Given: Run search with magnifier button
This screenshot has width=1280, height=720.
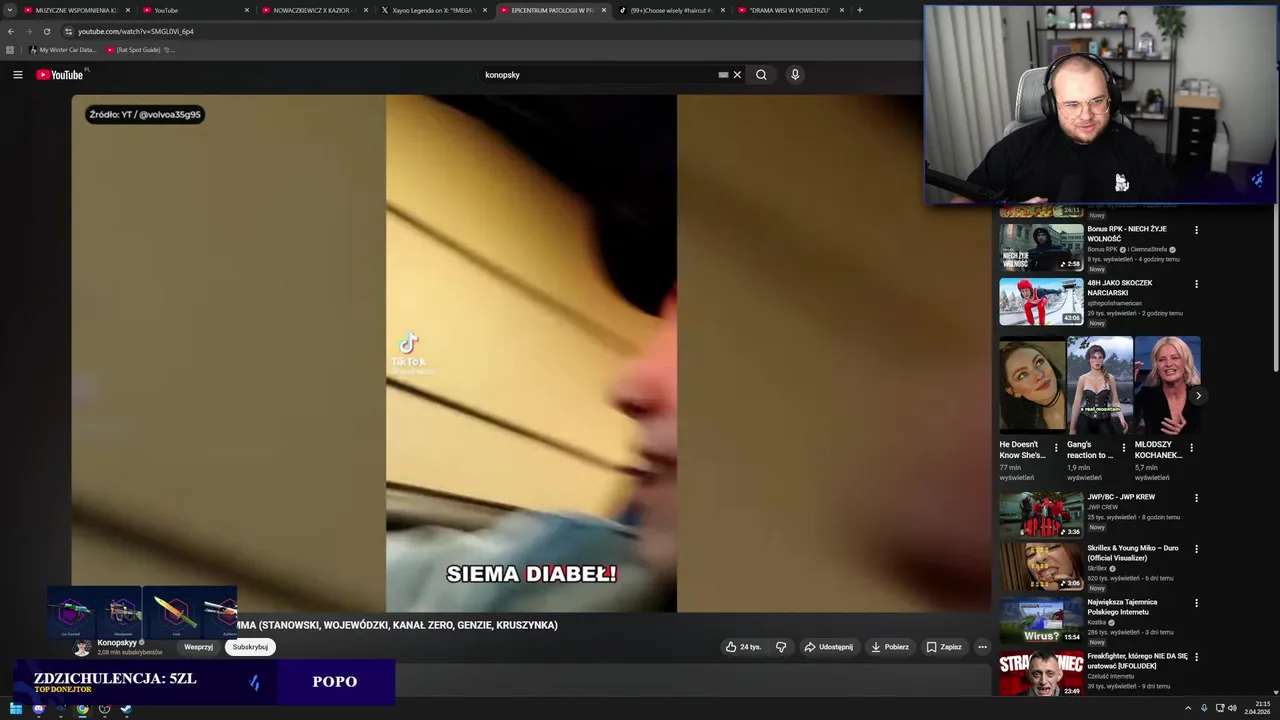Looking at the screenshot, I should pos(761,75).
